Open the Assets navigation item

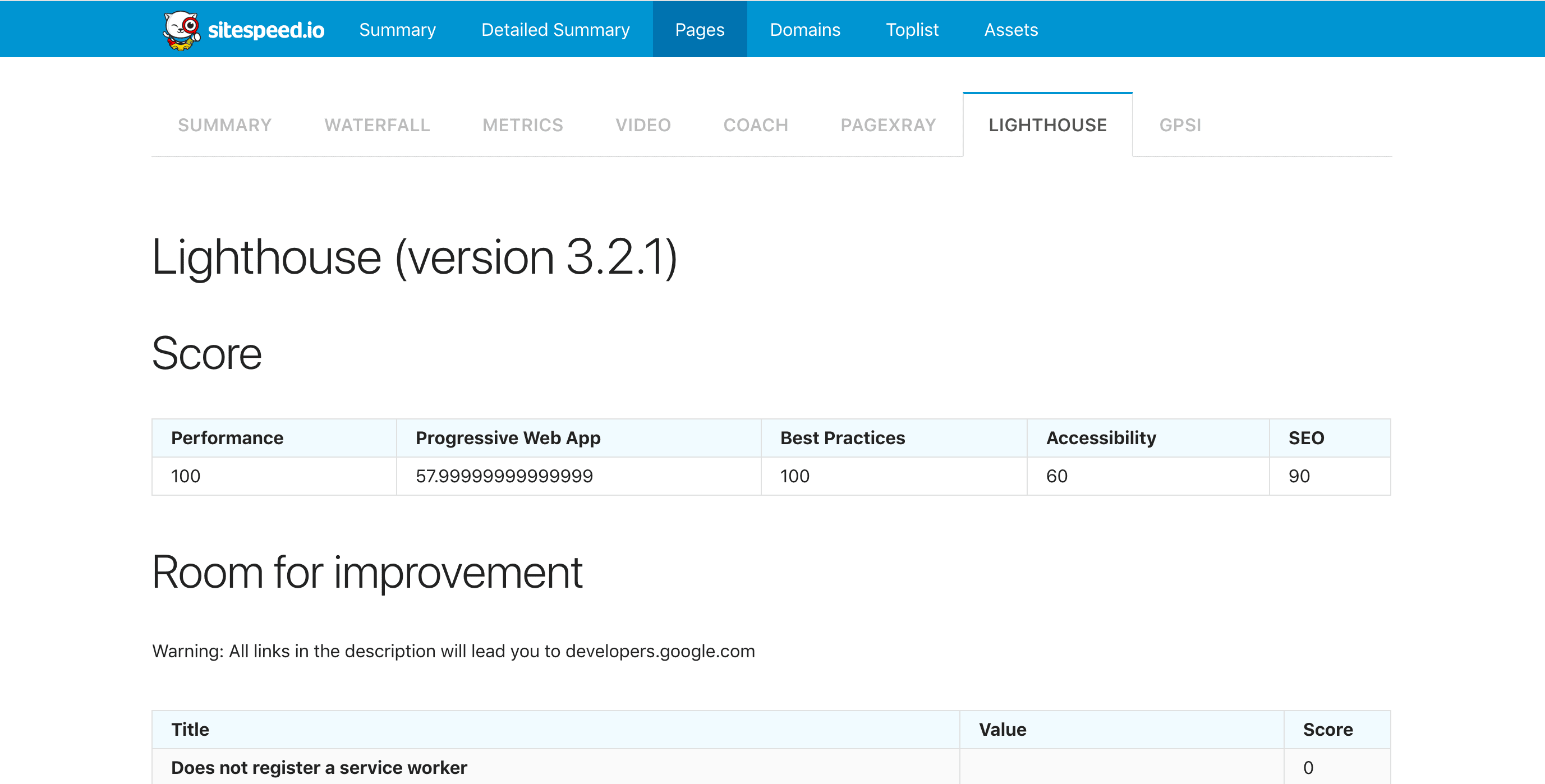click(1010, 30)
